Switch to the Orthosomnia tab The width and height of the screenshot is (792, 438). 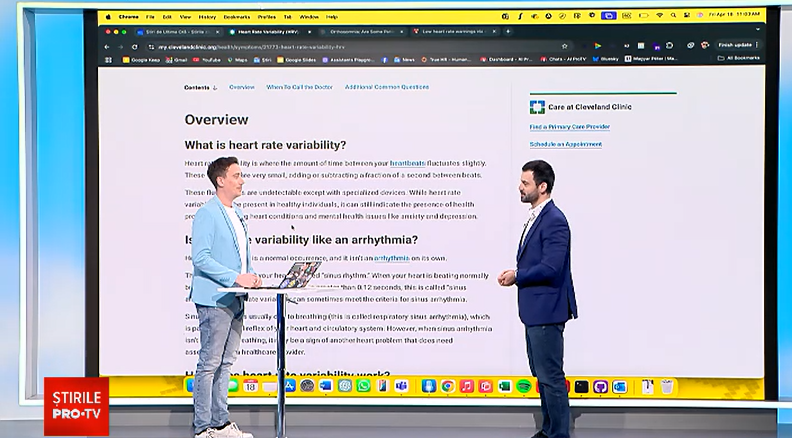[x=363, y=32]
